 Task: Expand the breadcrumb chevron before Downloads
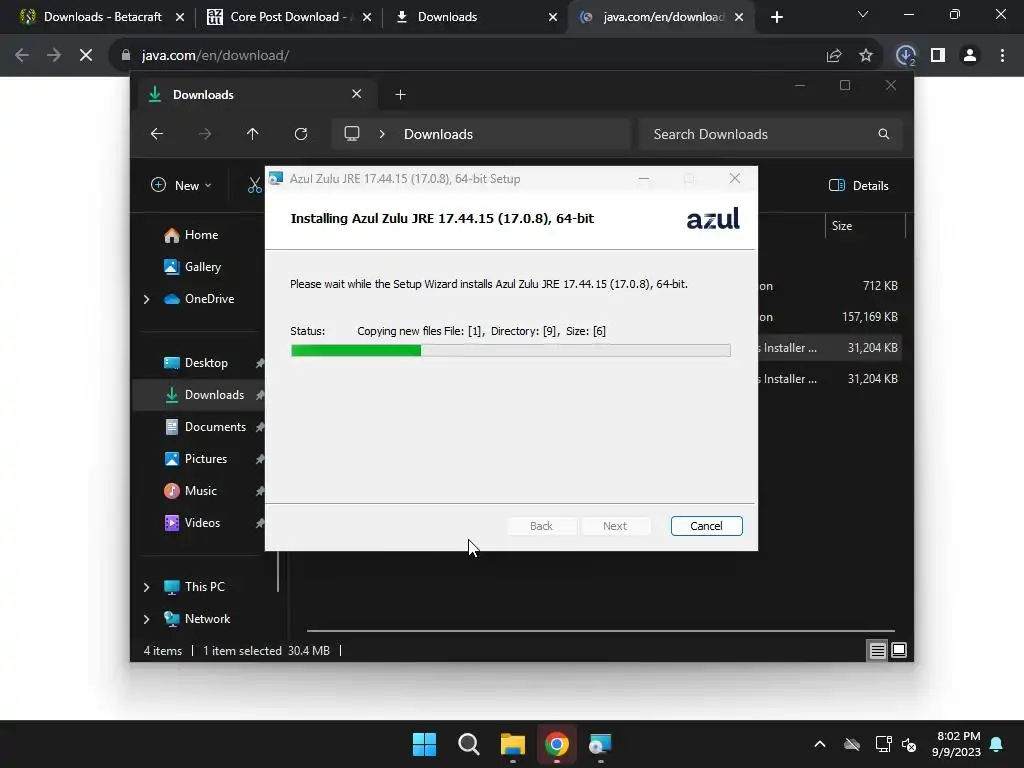(382, 134)
